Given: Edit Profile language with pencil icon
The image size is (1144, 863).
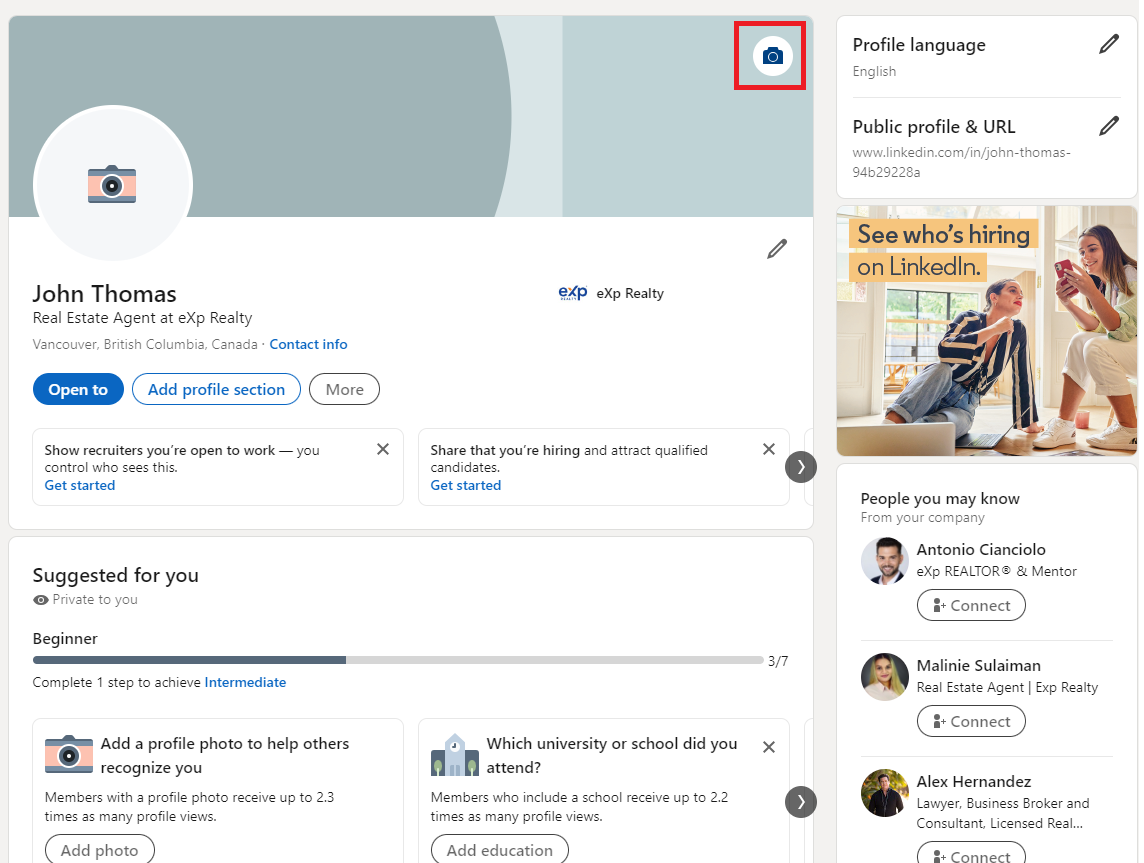Looking at the screenshot, I should [x=1108, y=44].
